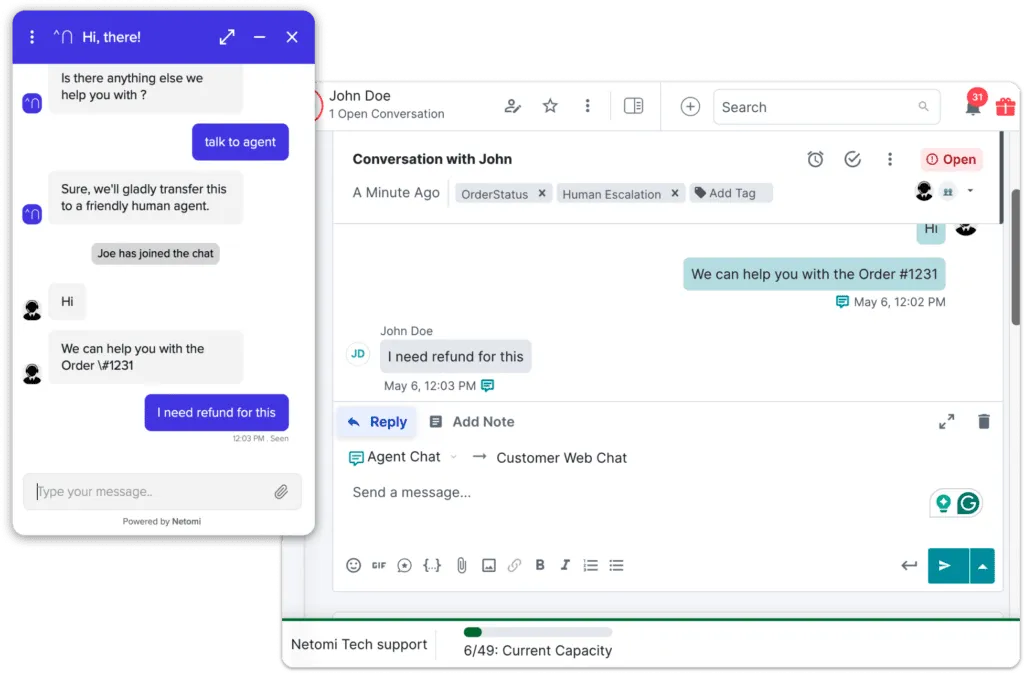Screen dimensions: 1024x673
Task: Open send options dropdown arrow
Action: (x=982, y=565)
